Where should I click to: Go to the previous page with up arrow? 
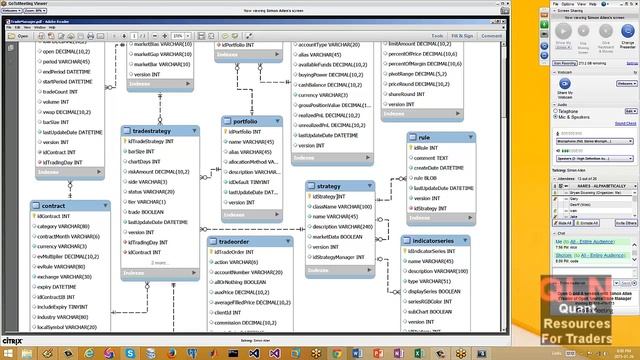[x=114, y=36]
